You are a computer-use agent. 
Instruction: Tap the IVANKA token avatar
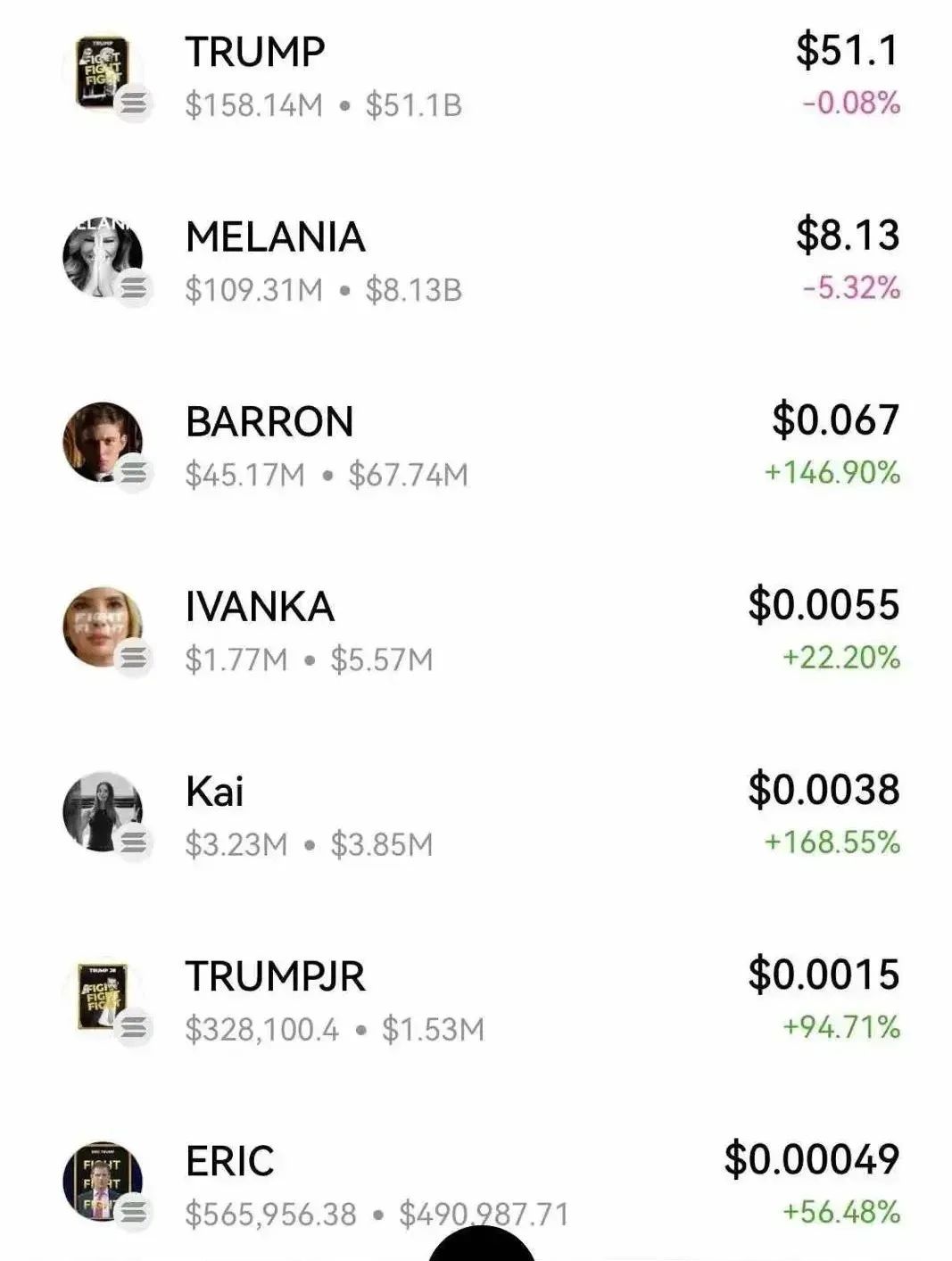coord(103,627)
